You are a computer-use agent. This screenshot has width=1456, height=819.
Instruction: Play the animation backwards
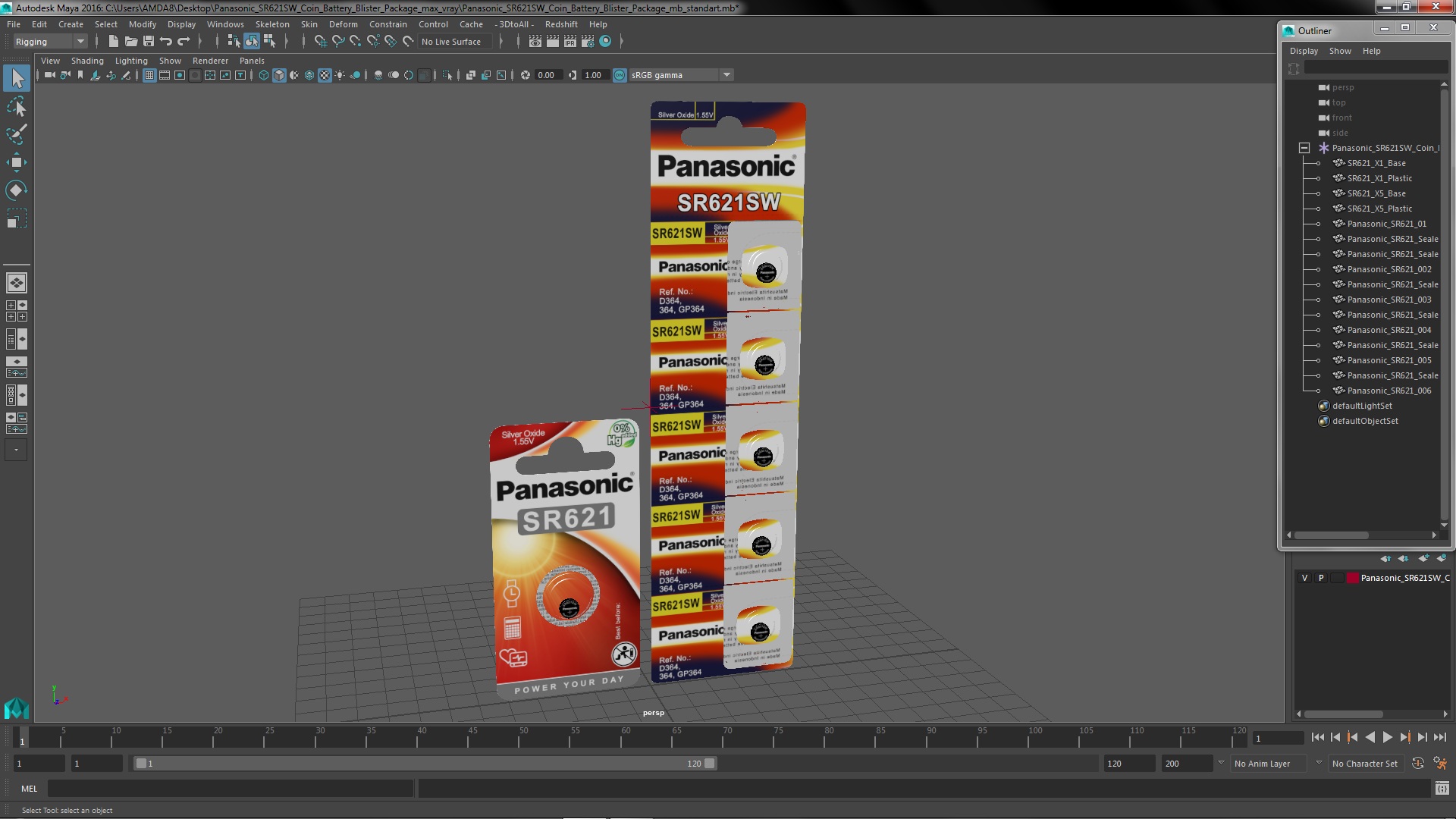(x=1370, y=737)
